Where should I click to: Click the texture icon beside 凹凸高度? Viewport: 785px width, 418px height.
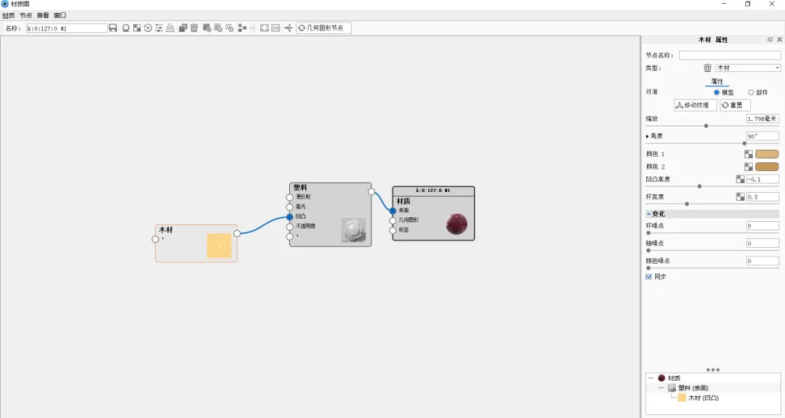[740, 180]
